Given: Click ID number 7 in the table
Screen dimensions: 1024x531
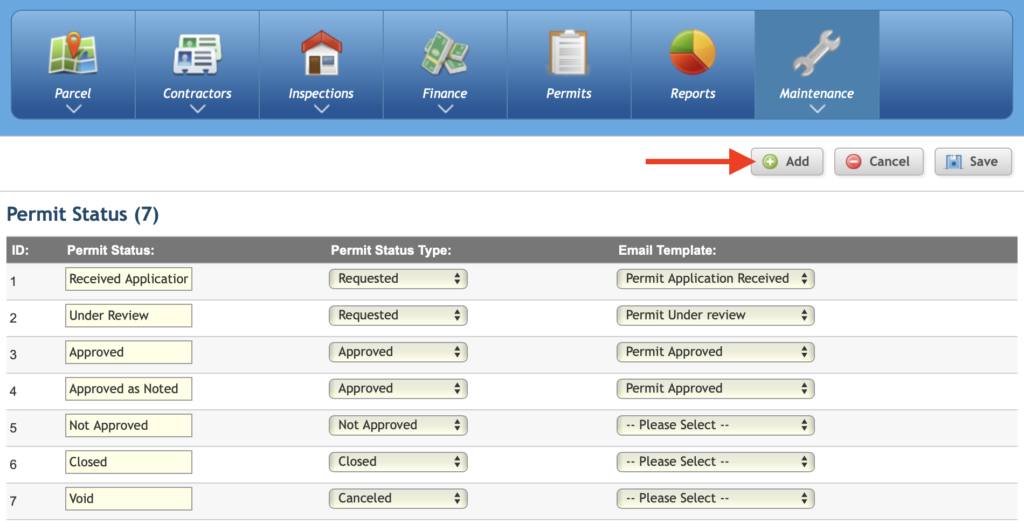Looking at the screenshot, I should 13,501.
